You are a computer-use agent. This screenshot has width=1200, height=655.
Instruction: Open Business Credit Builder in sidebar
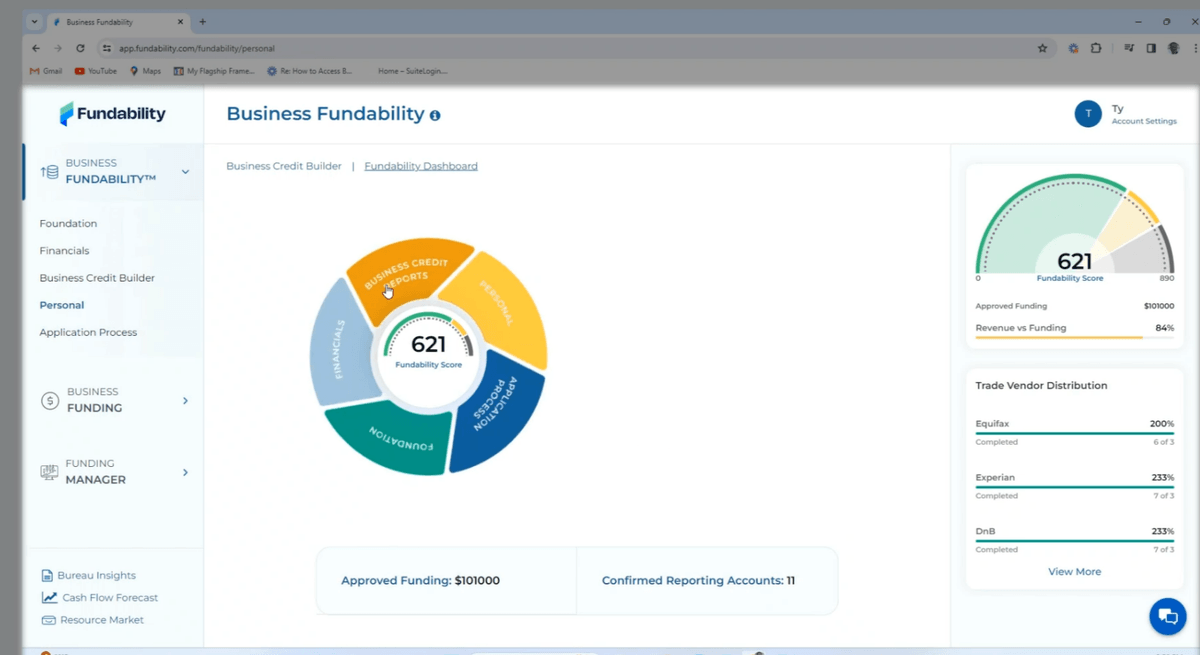click(97, 278)
